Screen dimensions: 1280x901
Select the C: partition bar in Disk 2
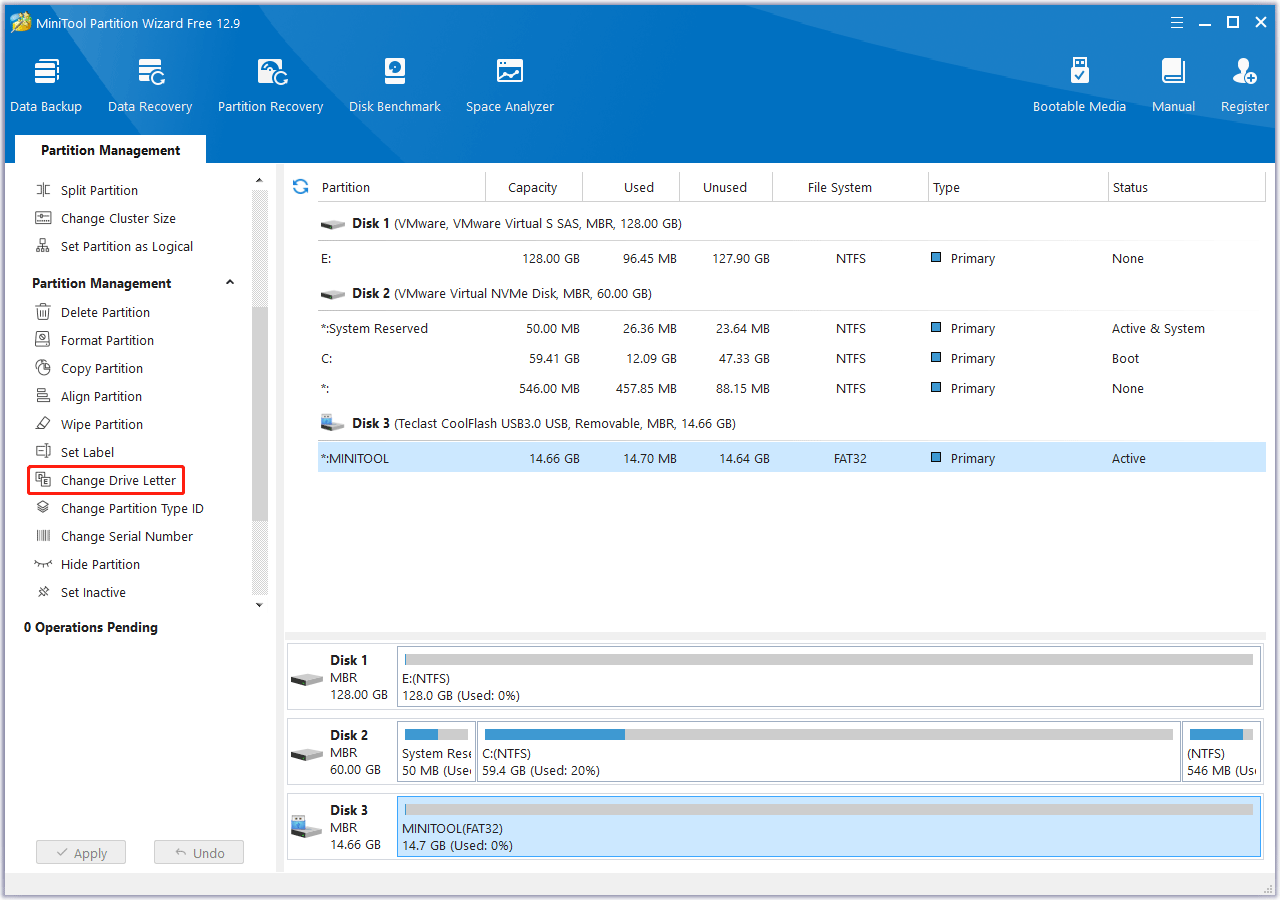[828, 752]
